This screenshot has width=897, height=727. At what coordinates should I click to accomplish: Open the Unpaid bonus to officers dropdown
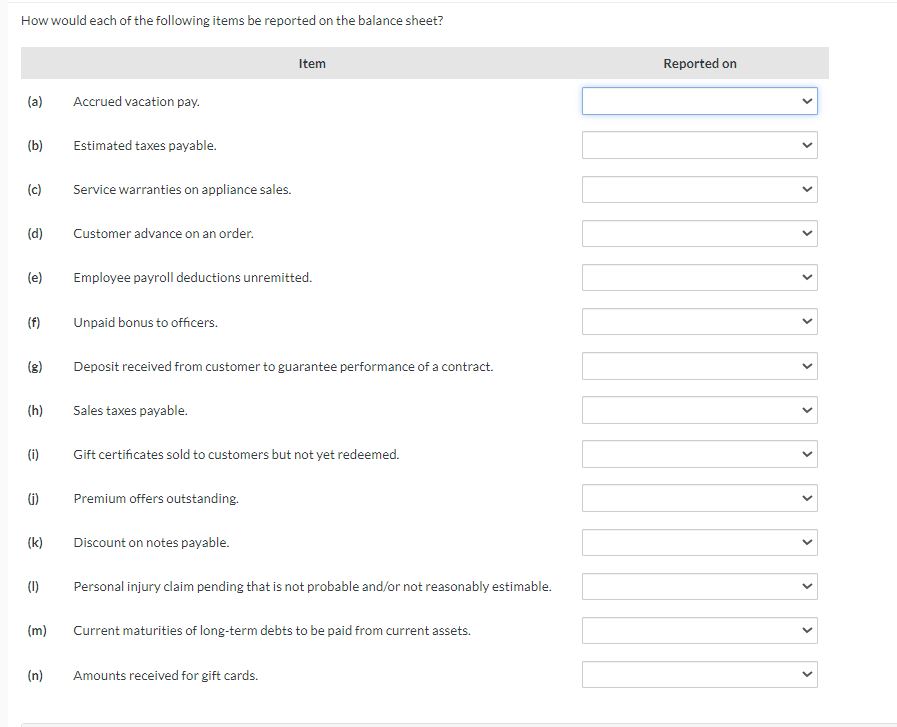698,321
